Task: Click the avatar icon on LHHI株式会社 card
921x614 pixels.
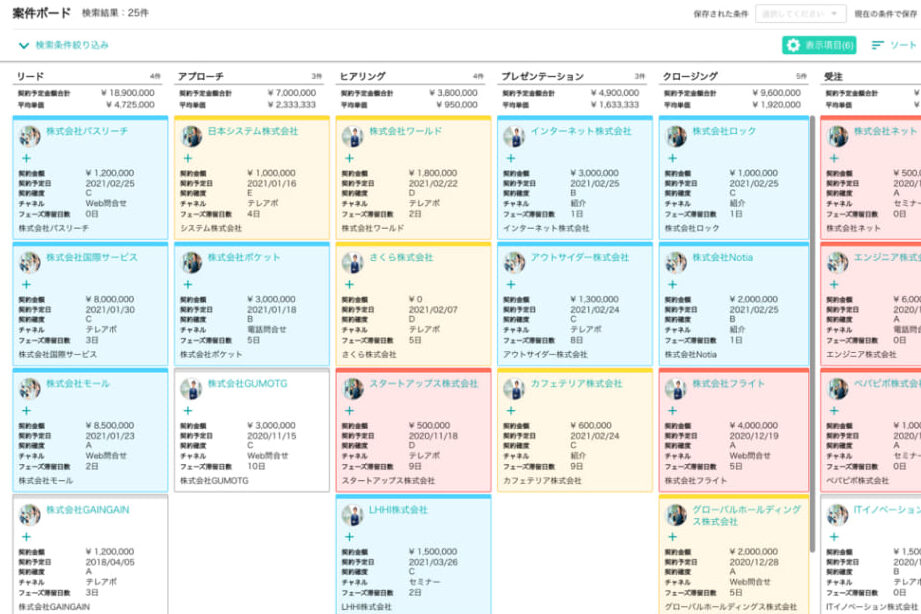Action: click(352, 514)
